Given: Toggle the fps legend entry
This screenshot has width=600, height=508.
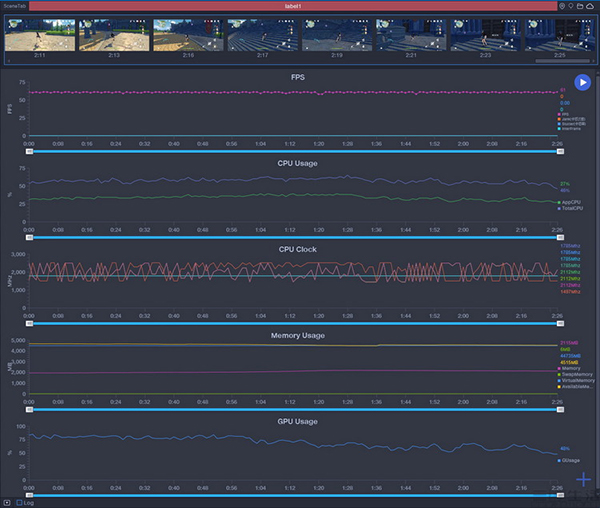Looking at the screenshot, I should pos(564,114).
